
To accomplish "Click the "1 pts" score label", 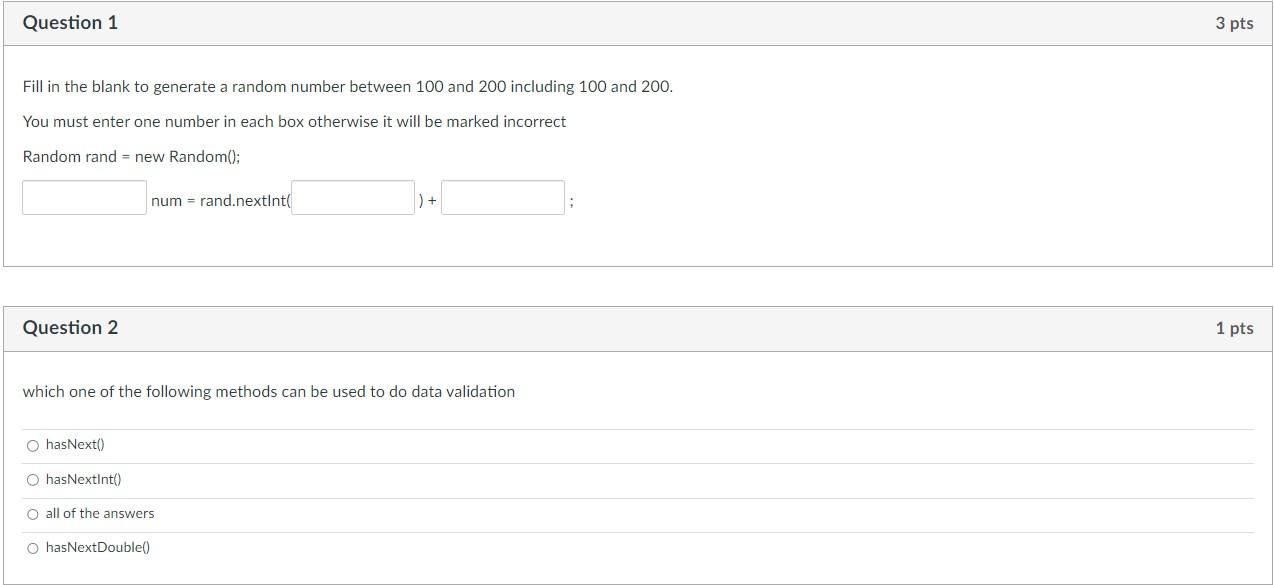I will (1234, 328).
